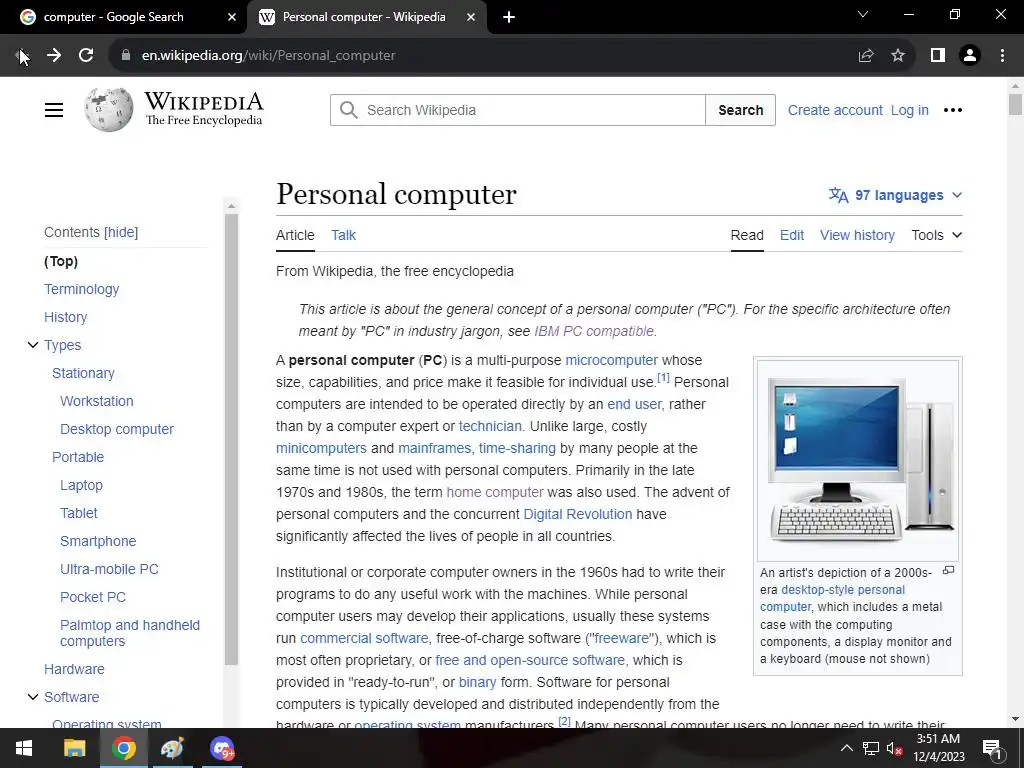
Task: Go to Desktop computer in contents
Action: [x=117, y=429]
